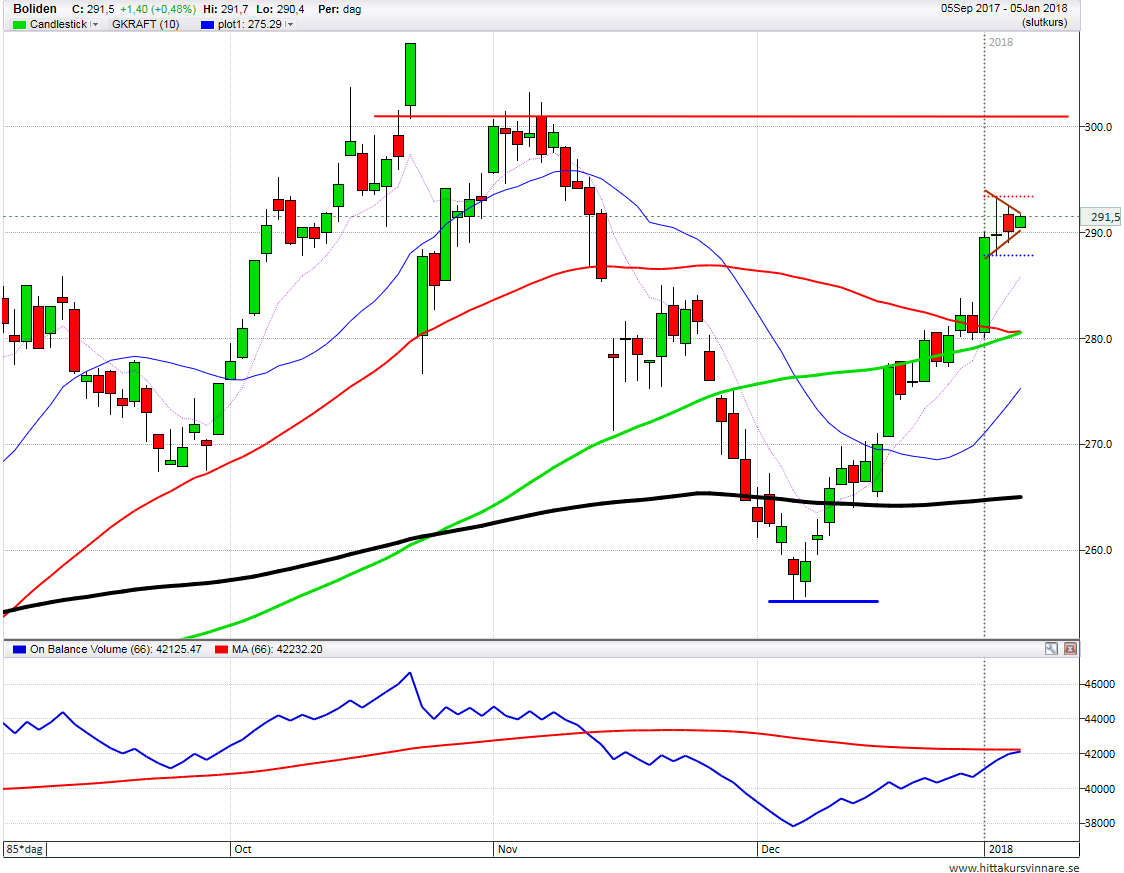The image size is (1124, 873).
Task: Click the 85*dag timeframe box
Action: [x=24, y=849]
